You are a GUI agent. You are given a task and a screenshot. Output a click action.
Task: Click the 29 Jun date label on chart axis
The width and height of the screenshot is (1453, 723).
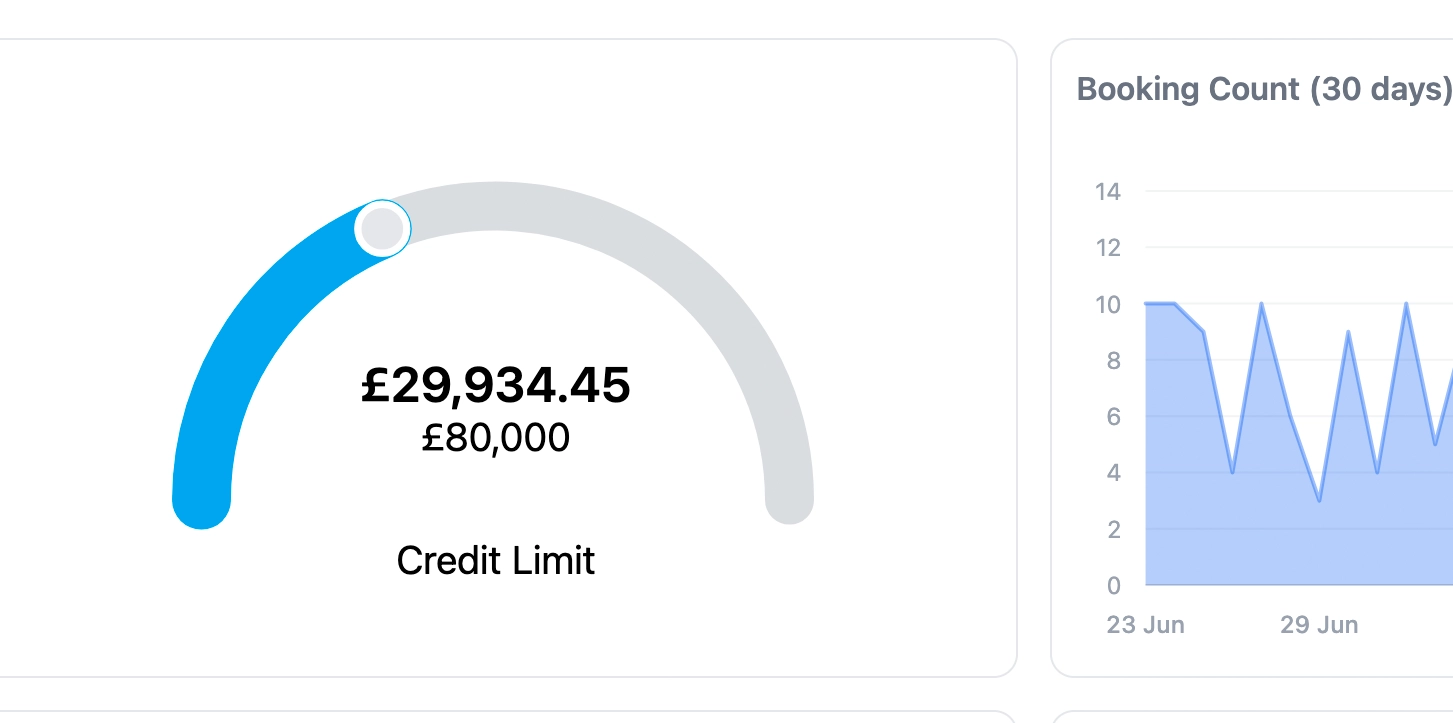pyautogui.click(x=1319, y=625)
